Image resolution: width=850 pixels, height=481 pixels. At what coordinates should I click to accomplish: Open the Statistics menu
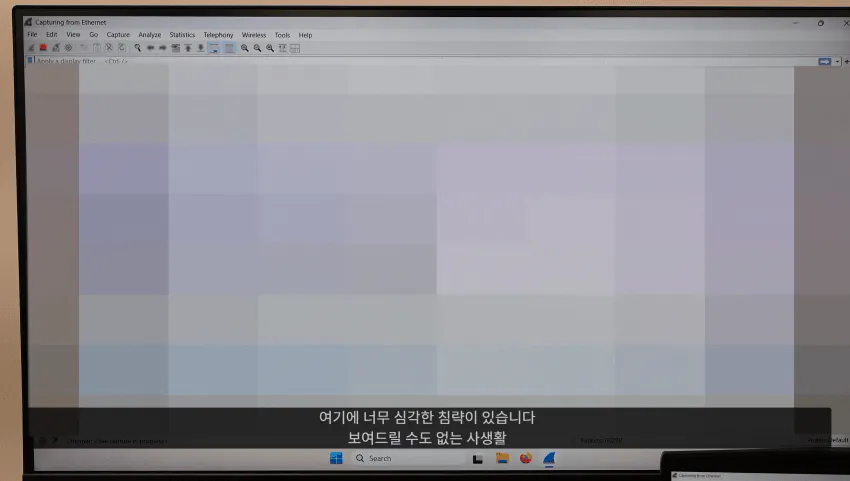182,35
